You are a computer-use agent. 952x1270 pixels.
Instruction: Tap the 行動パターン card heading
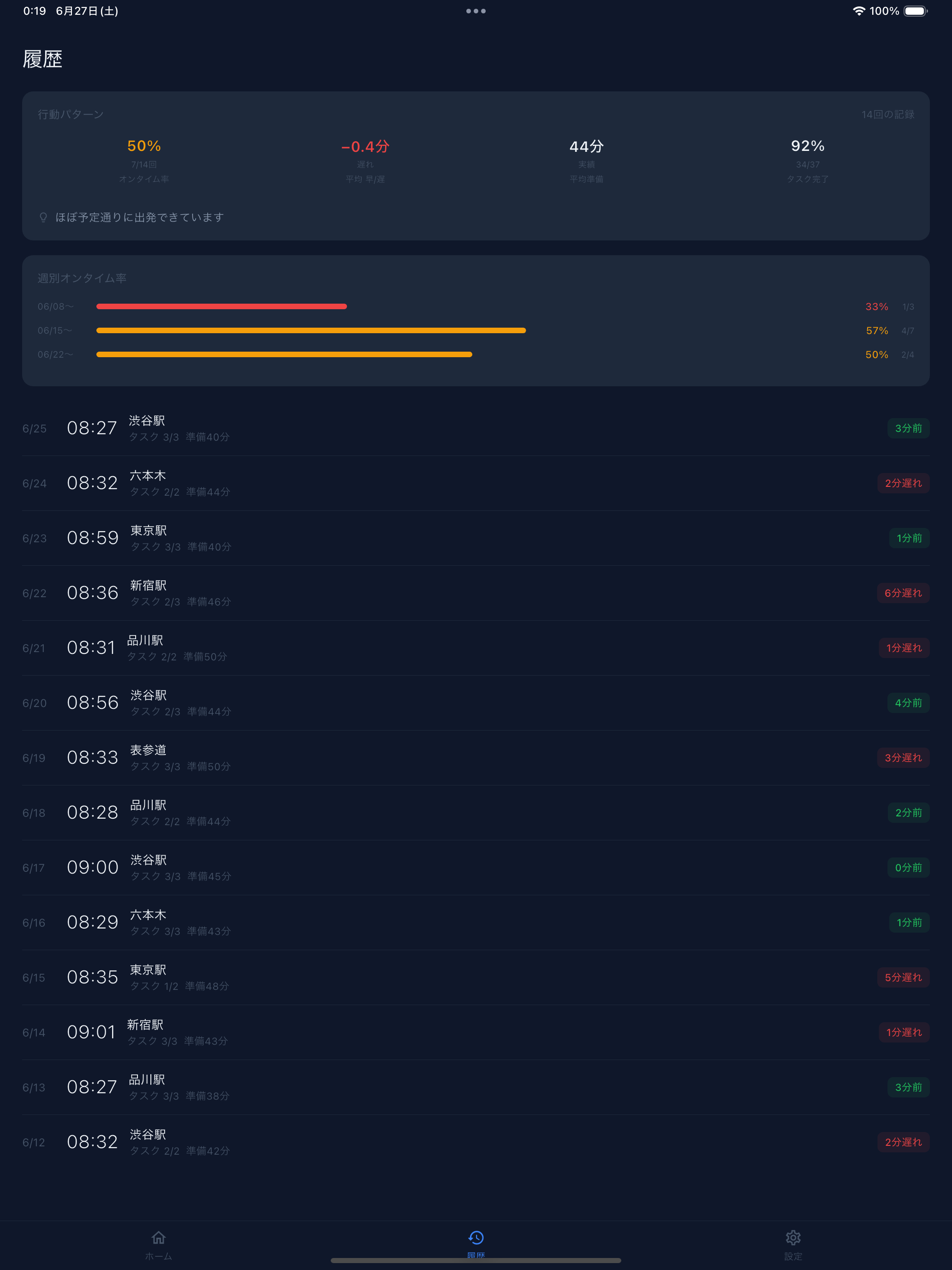[71, 115]
